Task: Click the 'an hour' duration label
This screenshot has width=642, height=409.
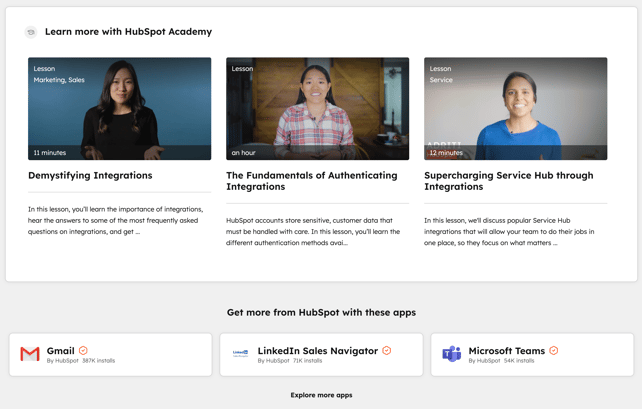Action: [243, 153]
